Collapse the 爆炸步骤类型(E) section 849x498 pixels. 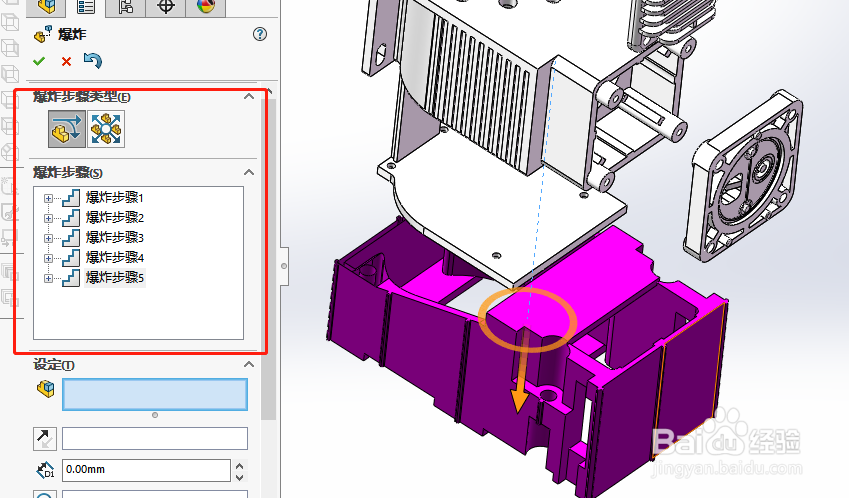[249, 96]
